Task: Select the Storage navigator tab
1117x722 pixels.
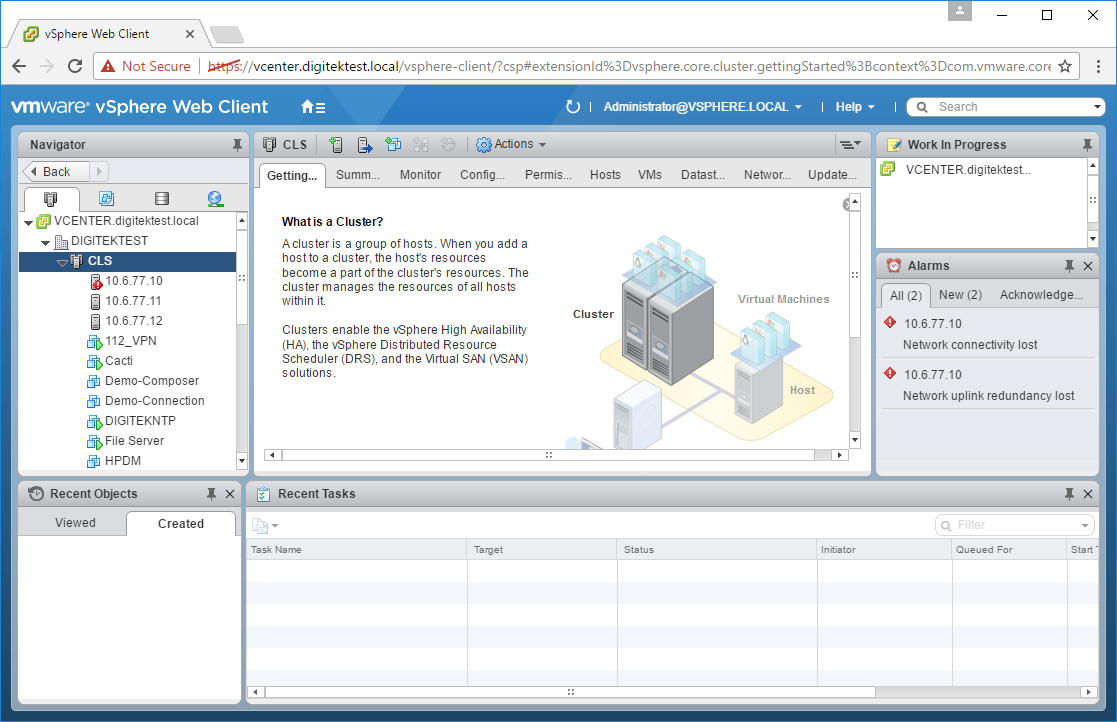Action: click(162, 199)
